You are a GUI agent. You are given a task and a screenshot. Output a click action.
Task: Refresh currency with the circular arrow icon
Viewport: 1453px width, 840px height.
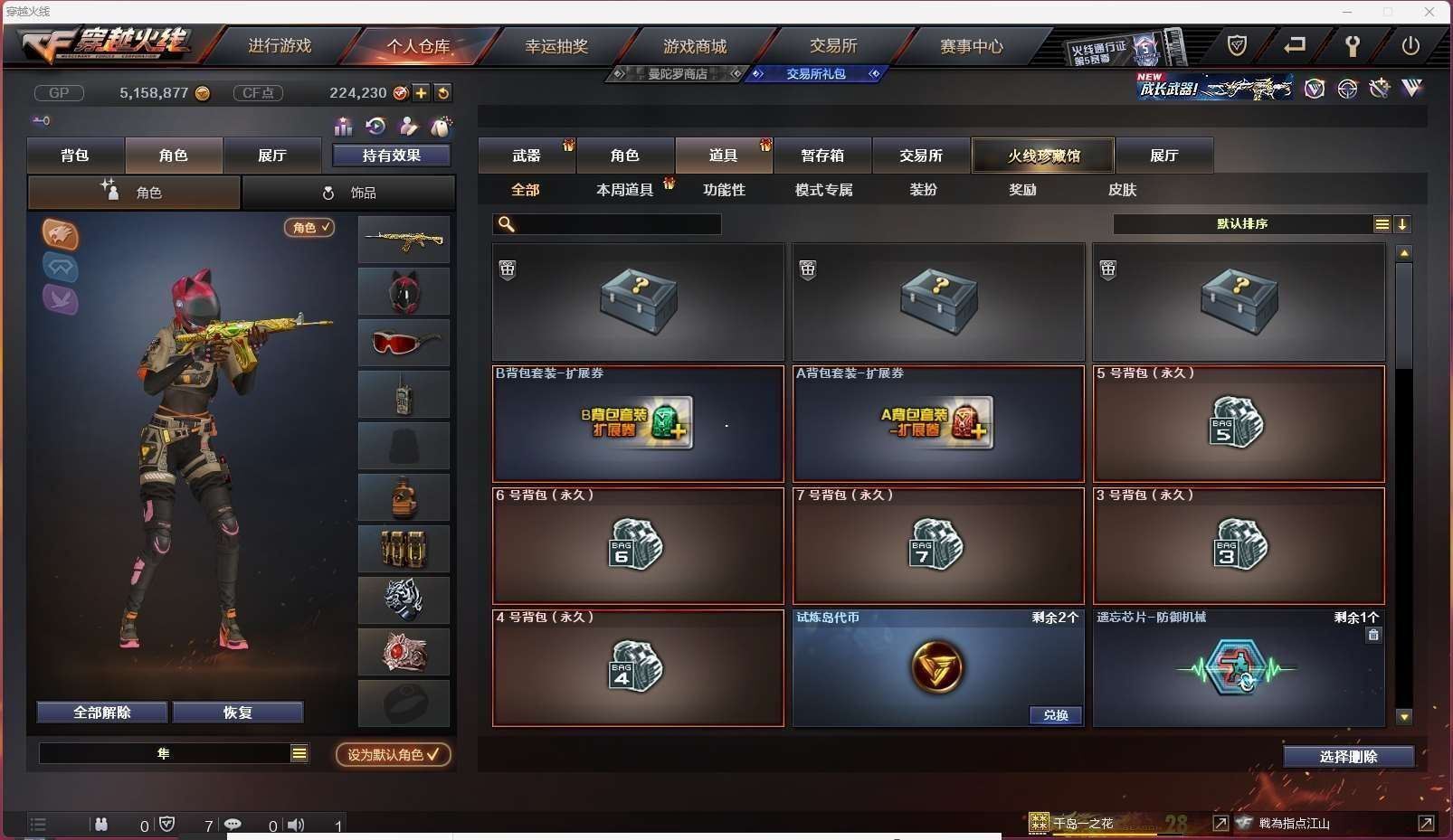click(x=443, y=92)
